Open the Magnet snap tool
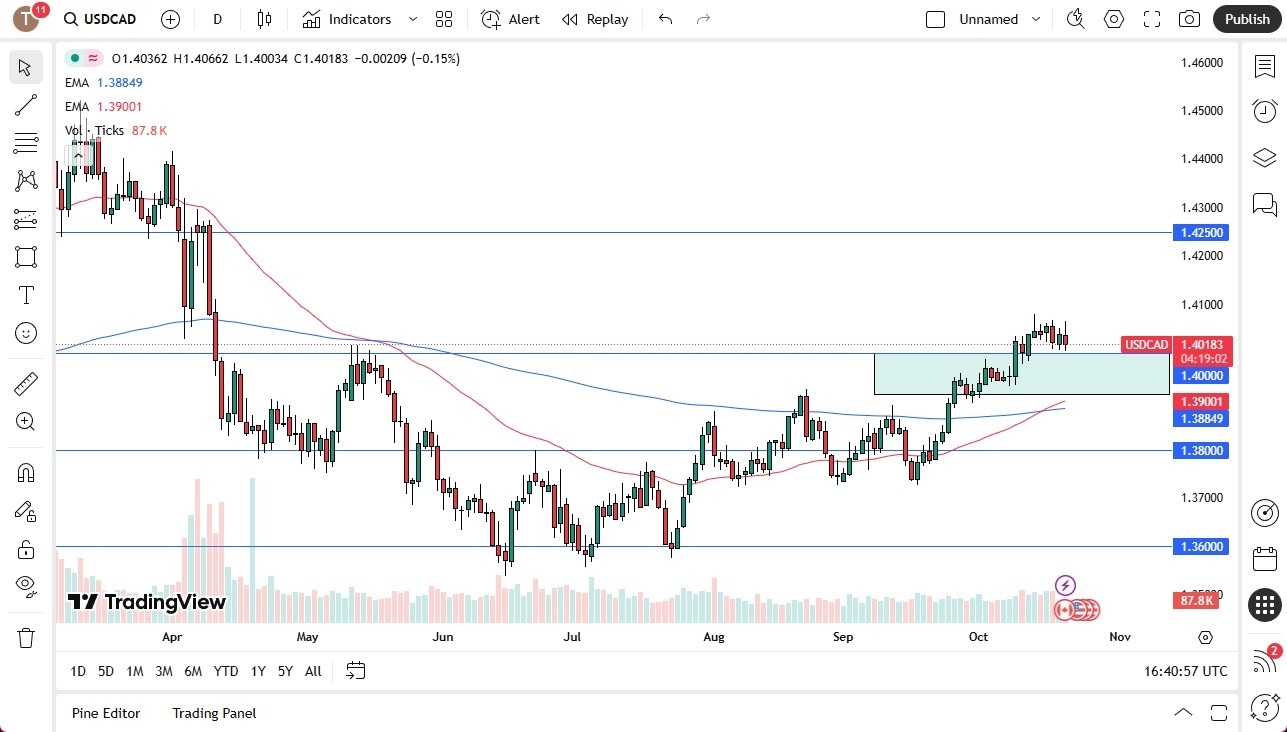Viewport: 1287px width, 732px height. pyautogui.click(x=25, y=472)
